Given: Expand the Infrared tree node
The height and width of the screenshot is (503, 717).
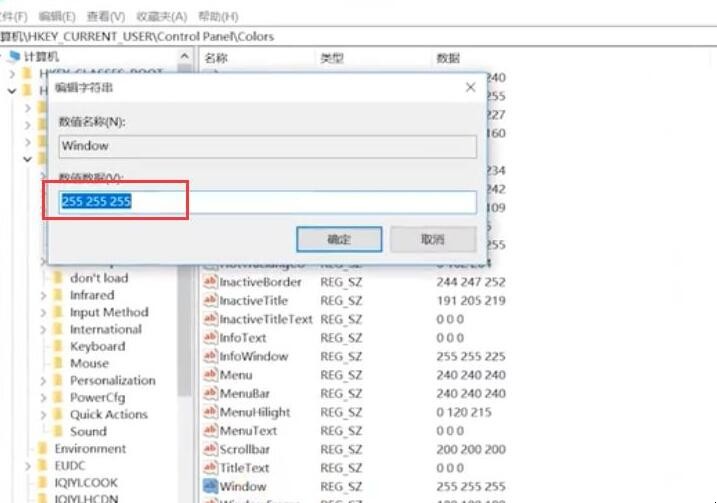Looking at the screenshot, I should point(43,296).
